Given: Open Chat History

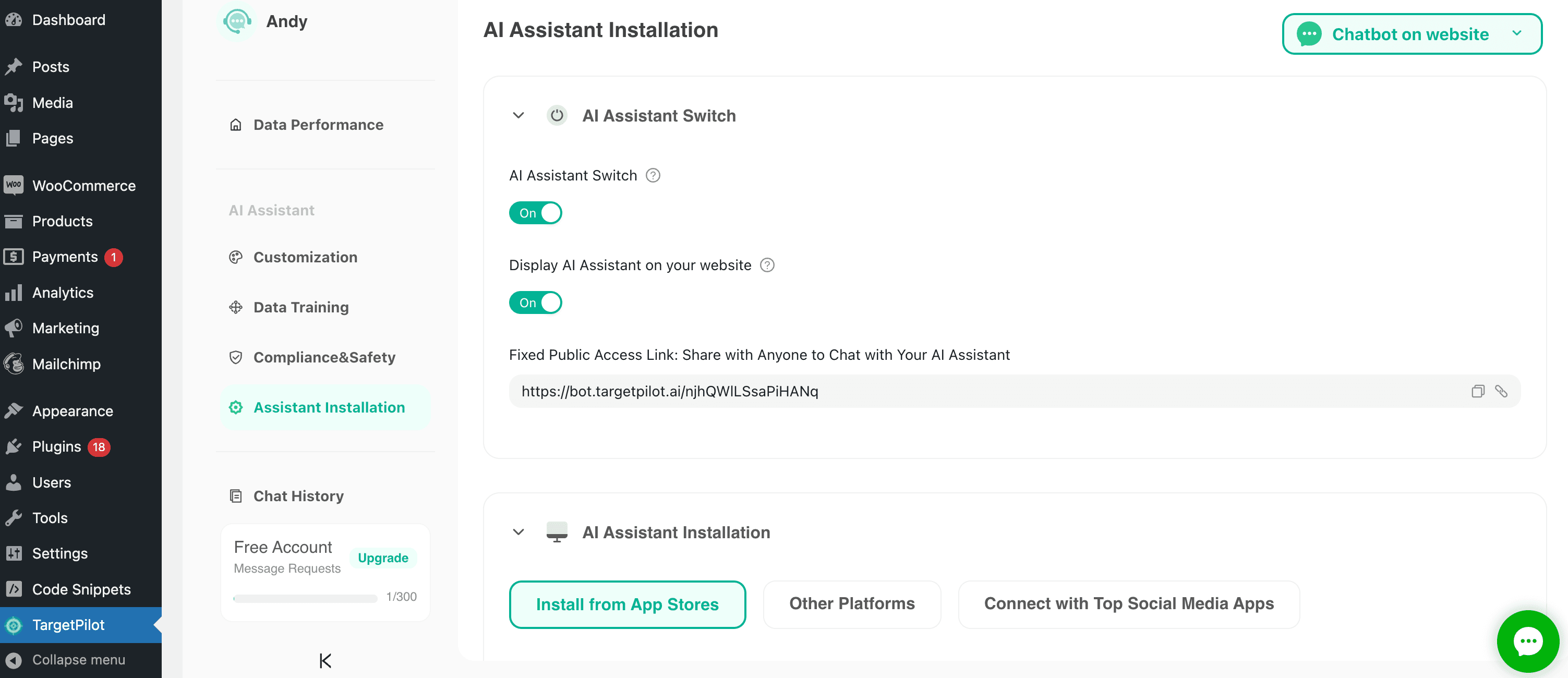Looking at the screenshot, I should (298, 496).
